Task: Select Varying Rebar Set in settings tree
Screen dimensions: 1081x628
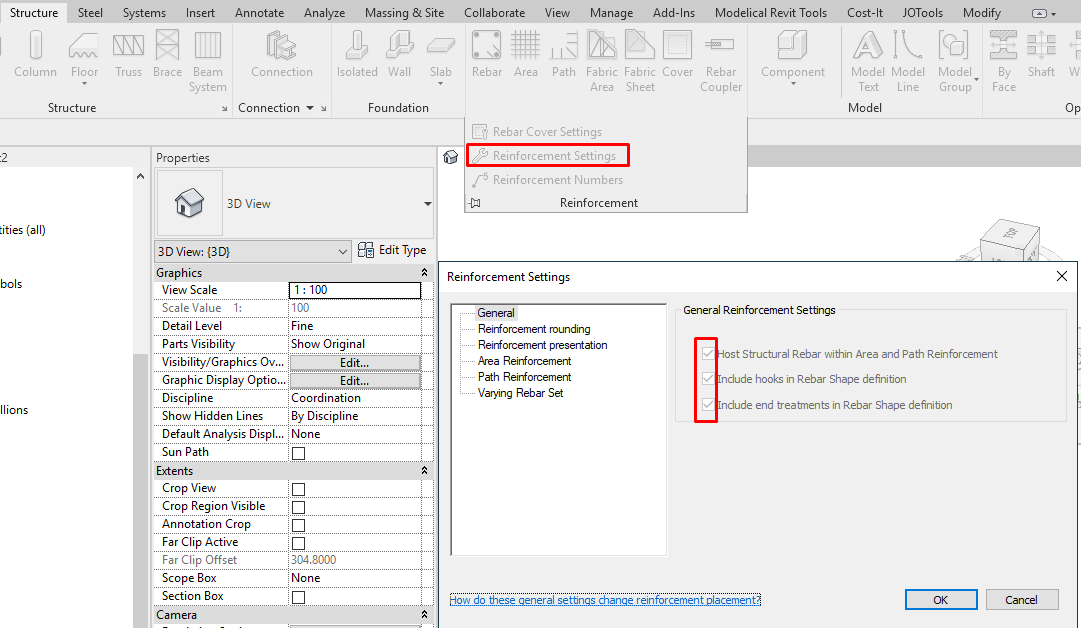Action: (x=521, y=393)
